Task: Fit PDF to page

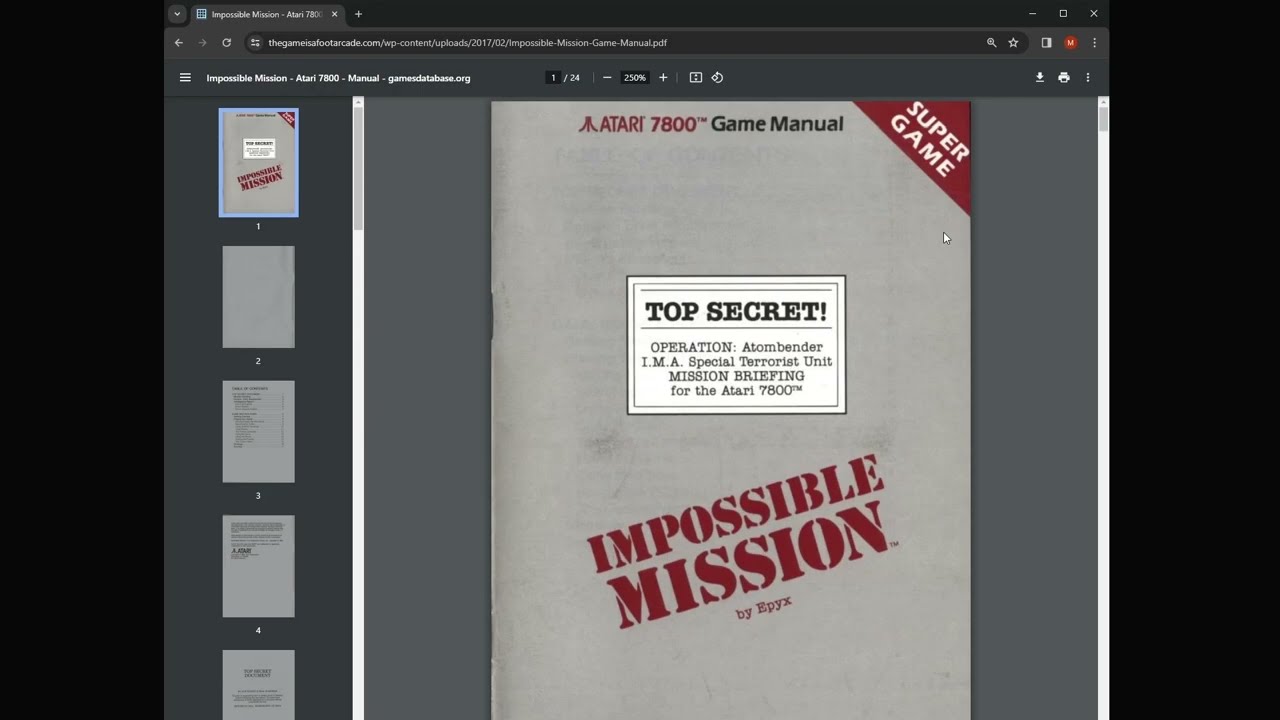Action: [x=696, y=77]
